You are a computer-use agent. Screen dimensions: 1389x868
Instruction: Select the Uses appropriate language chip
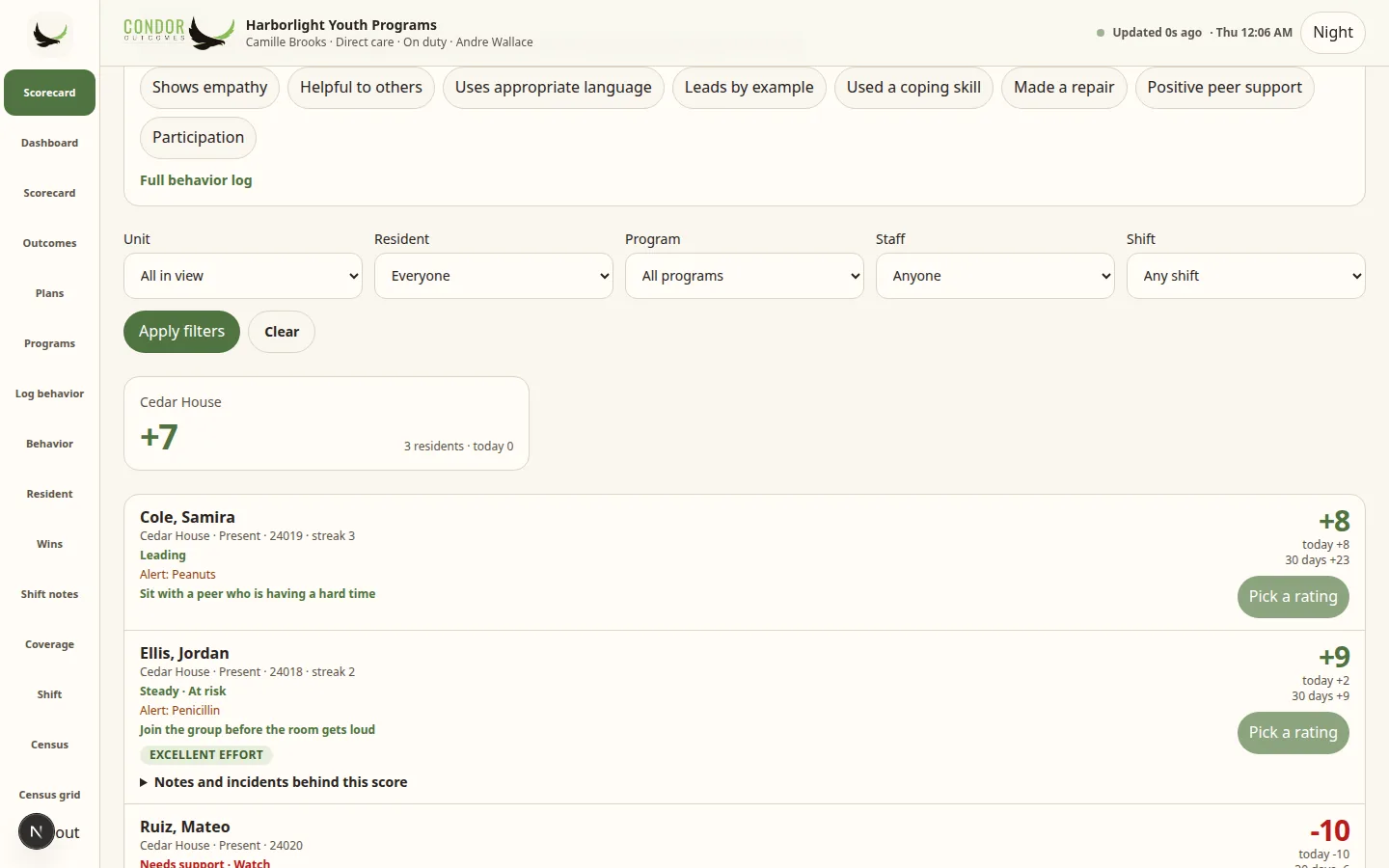(x=554, y=88)
